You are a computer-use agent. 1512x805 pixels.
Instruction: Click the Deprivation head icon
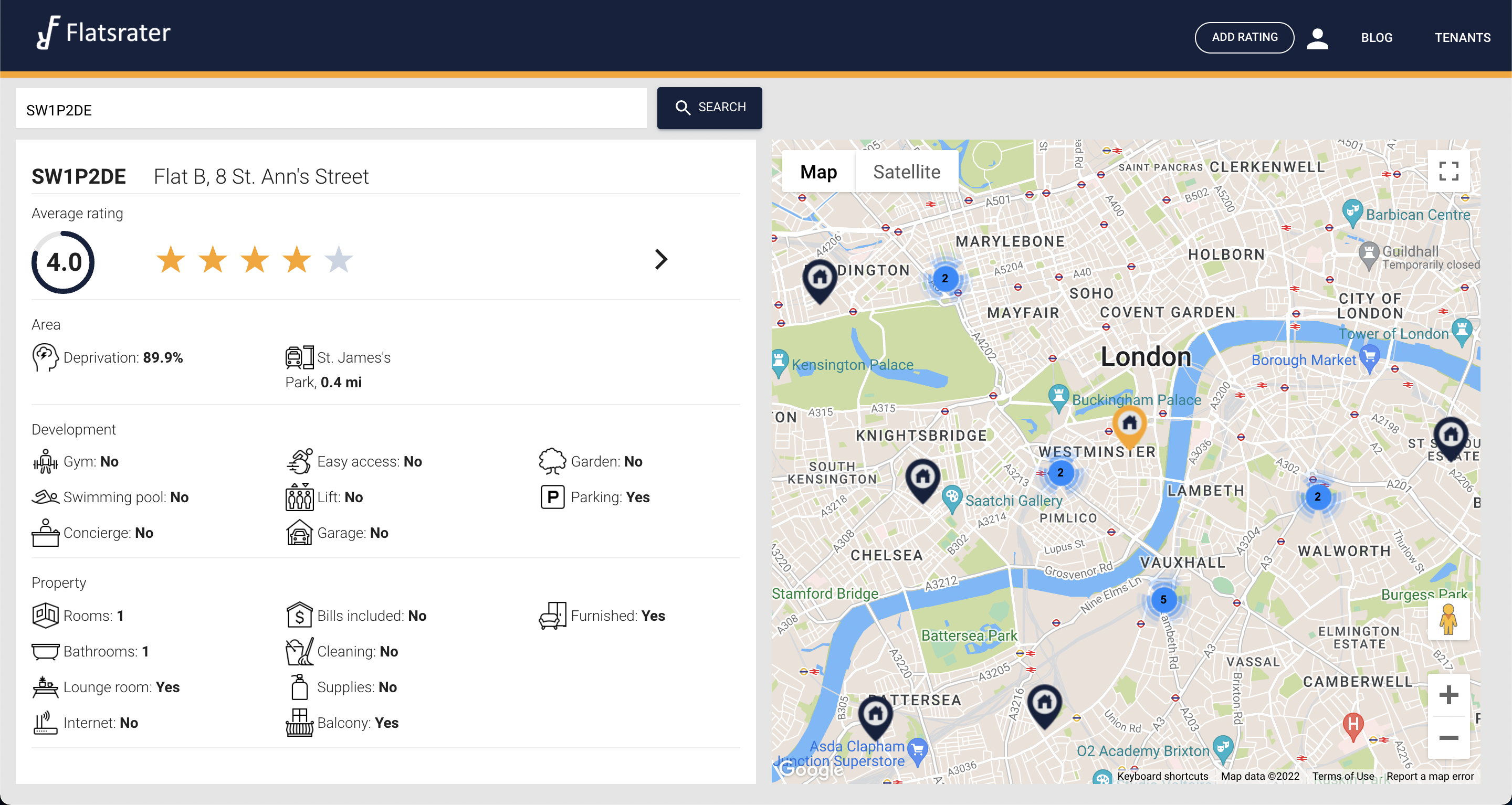(45, 357)
